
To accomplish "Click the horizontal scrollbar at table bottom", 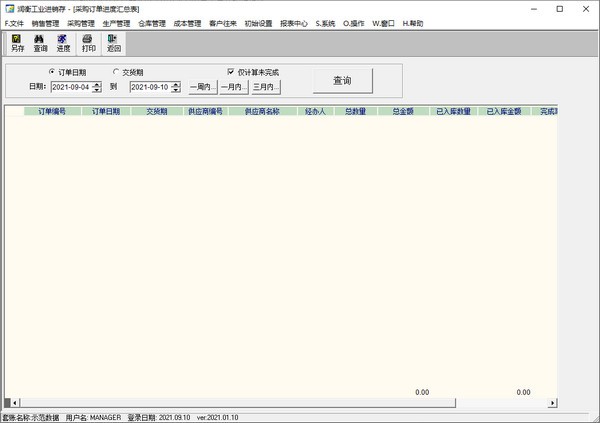I will click(280, 403).
